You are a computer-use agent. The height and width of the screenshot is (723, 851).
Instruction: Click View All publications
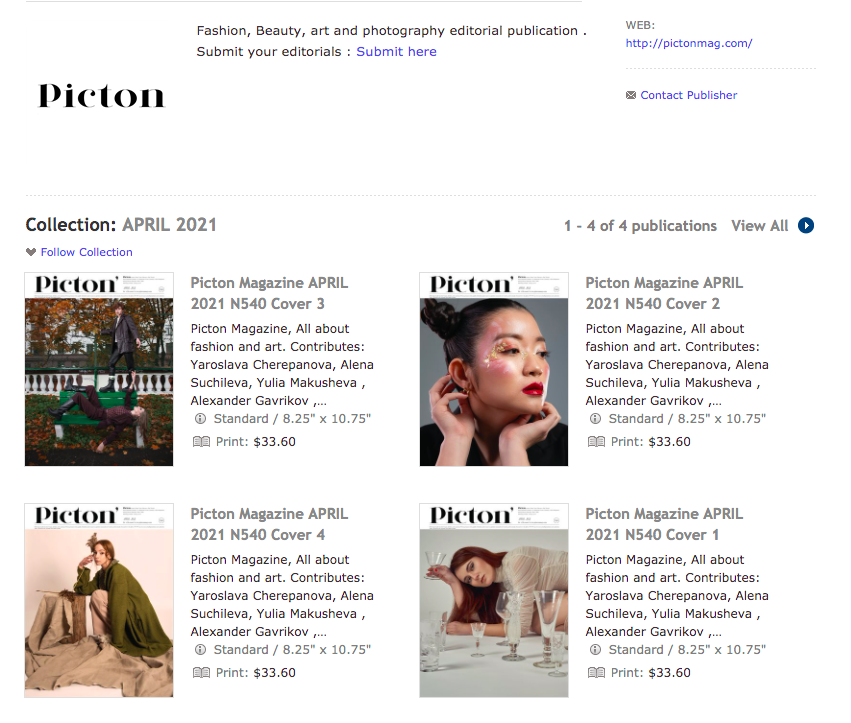pyautogui.click(x=759, y=226)
